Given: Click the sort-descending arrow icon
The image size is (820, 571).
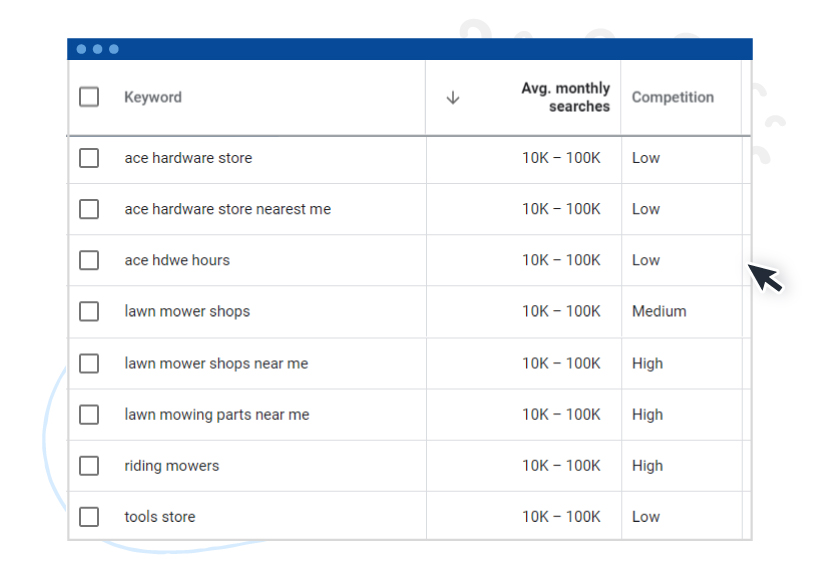Looking at the screenshot, I should point(453,98).
